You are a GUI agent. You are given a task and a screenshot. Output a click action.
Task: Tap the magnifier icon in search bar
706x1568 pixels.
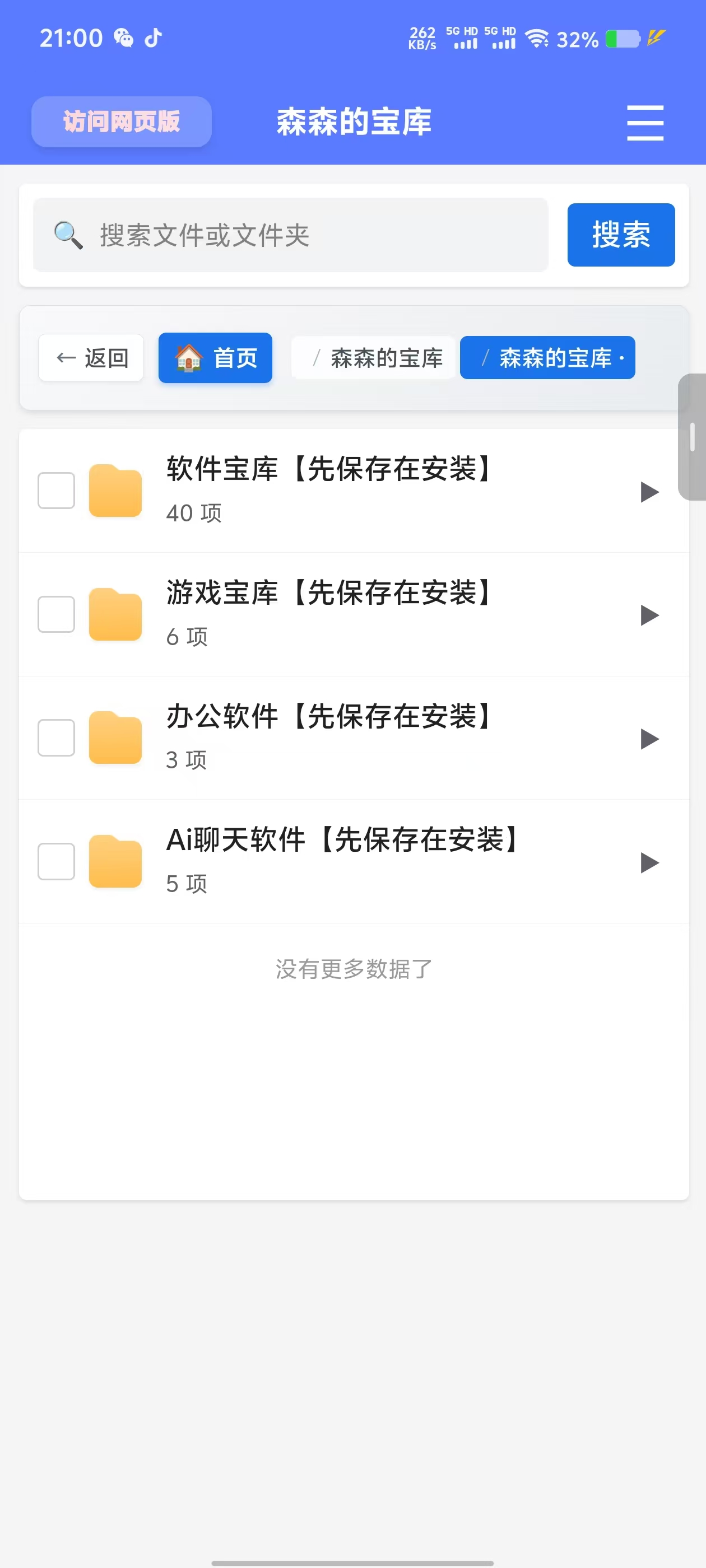pos(68,235)
